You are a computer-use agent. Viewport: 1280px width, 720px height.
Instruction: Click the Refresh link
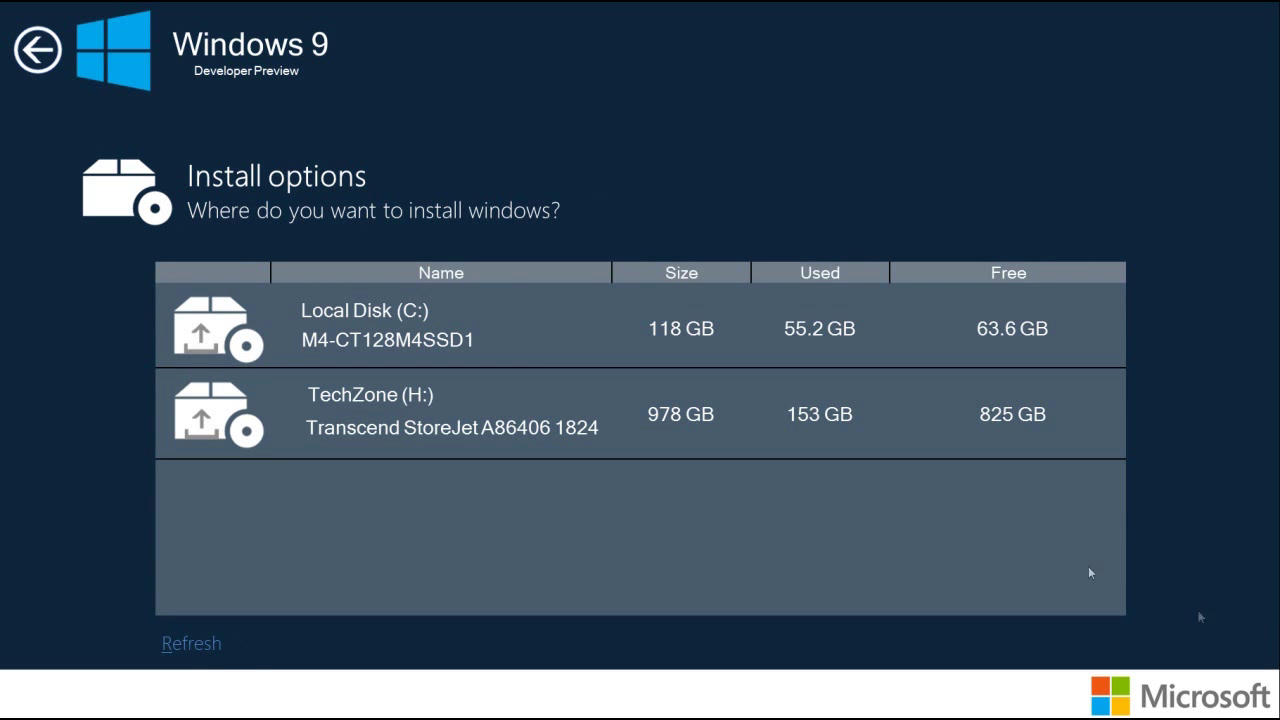[x=191, y=644]
